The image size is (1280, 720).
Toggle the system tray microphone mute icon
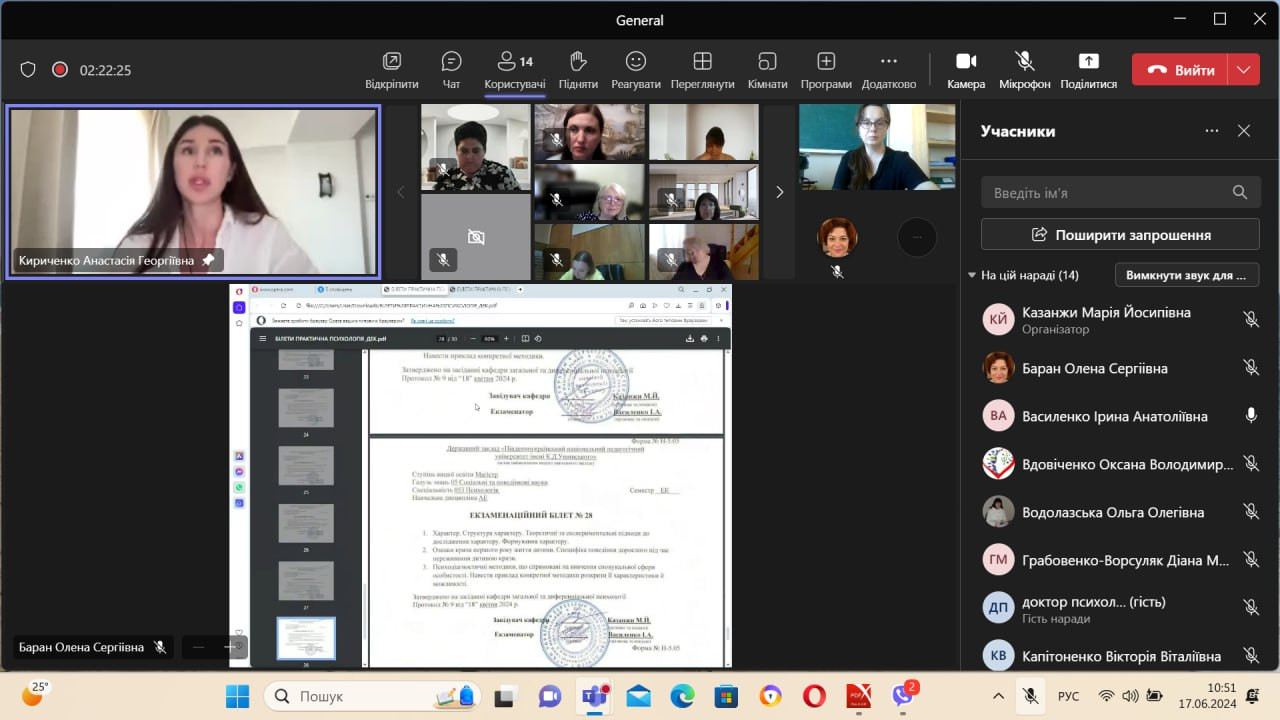coord(1029,696)
